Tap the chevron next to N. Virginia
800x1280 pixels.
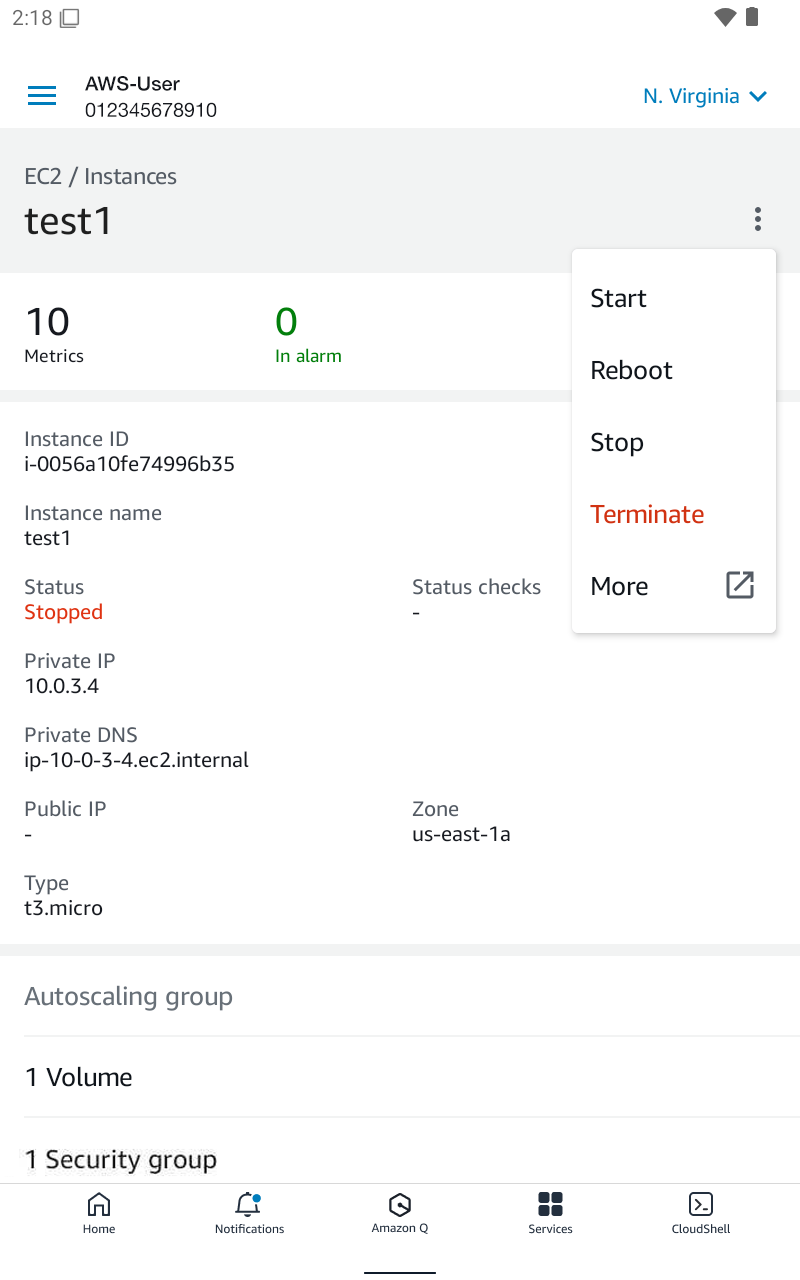point(758,97)
